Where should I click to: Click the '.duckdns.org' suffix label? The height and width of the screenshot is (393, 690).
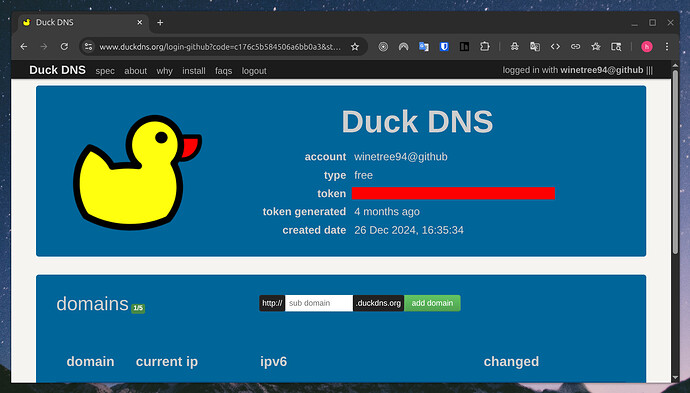pos(378,303)
